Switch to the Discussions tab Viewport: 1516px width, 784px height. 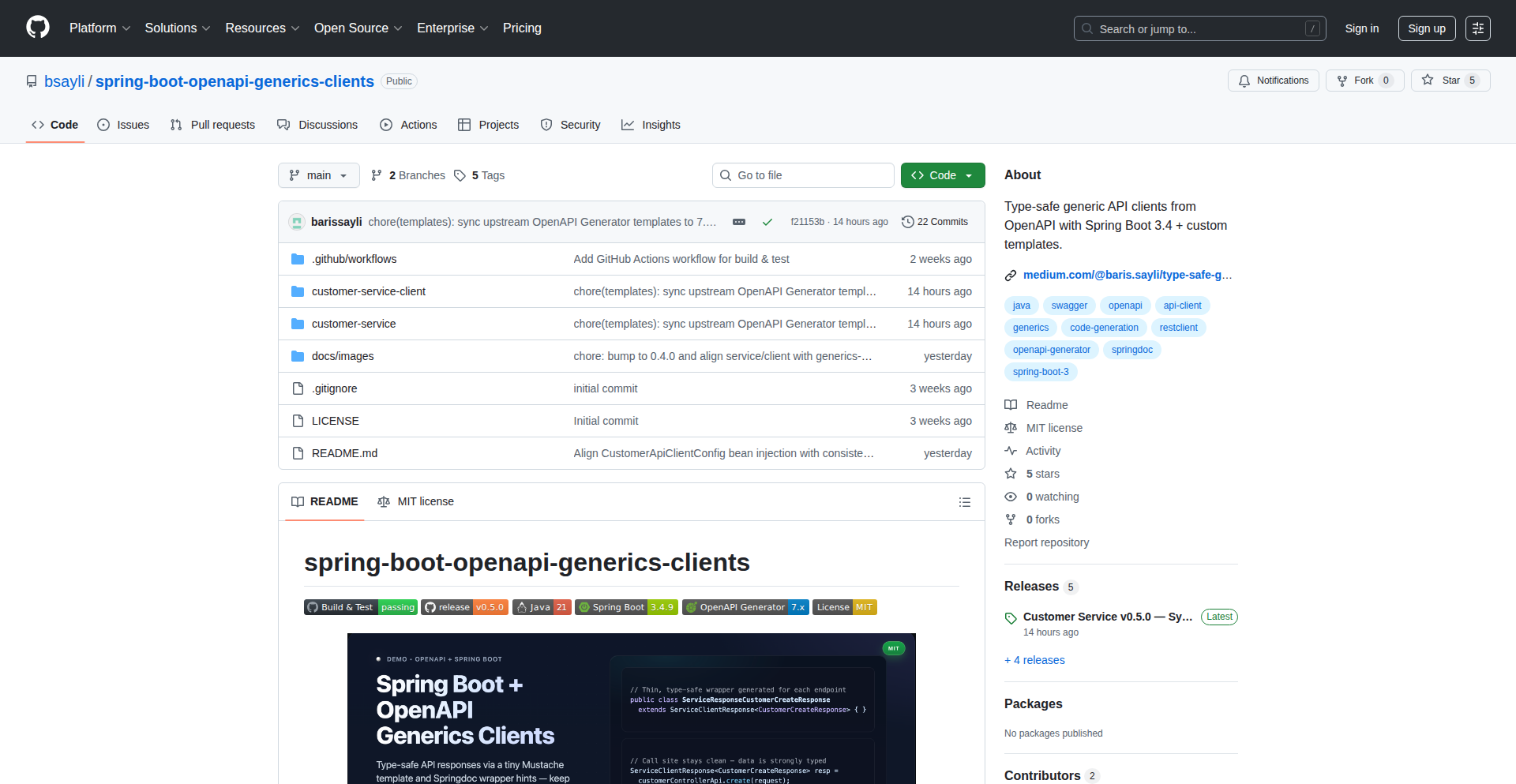[317, 125]
